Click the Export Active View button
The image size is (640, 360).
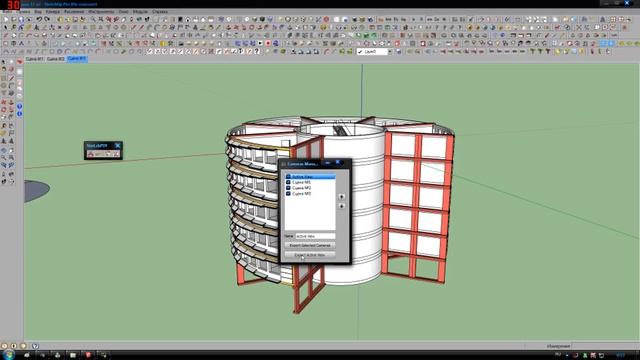[310, 255]
